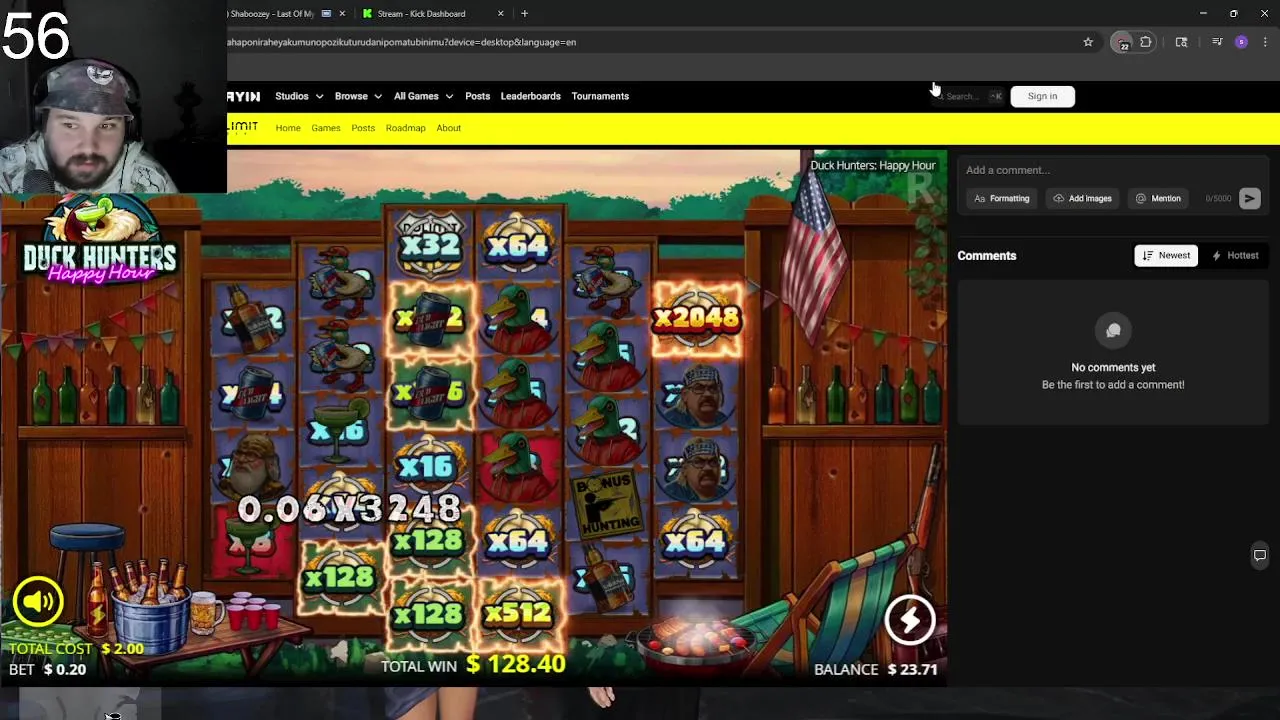The width and height of the screenshot is (1280, 720).
Task: Click Posts in the yellow bar
Action: [363, 128]
